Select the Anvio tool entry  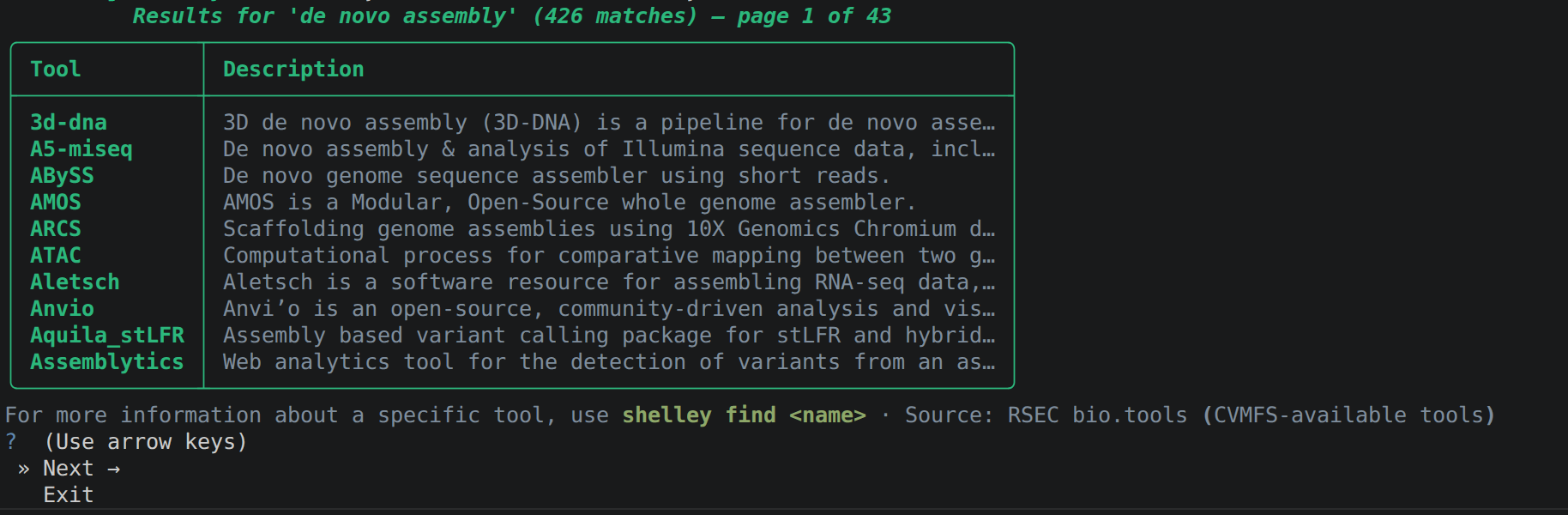[x=62, y=309]
